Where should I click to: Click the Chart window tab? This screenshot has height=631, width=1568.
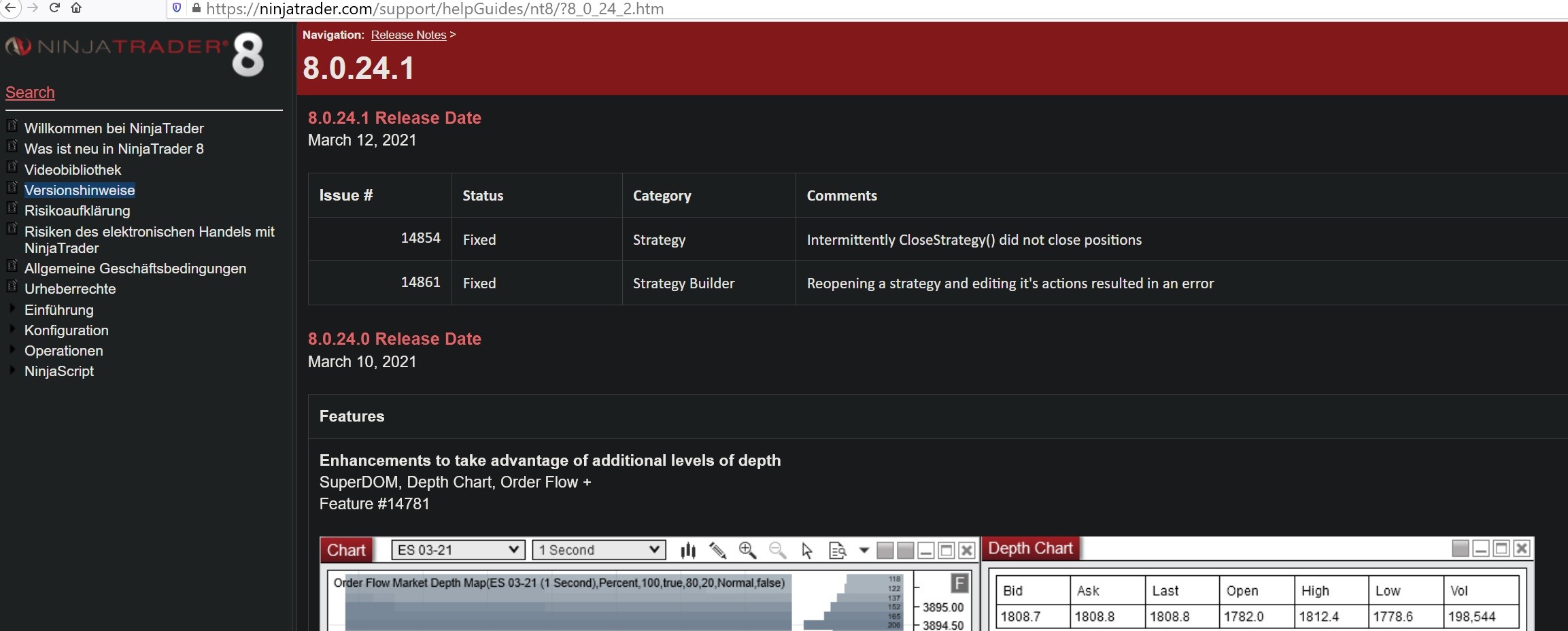(x=346, y=550)
